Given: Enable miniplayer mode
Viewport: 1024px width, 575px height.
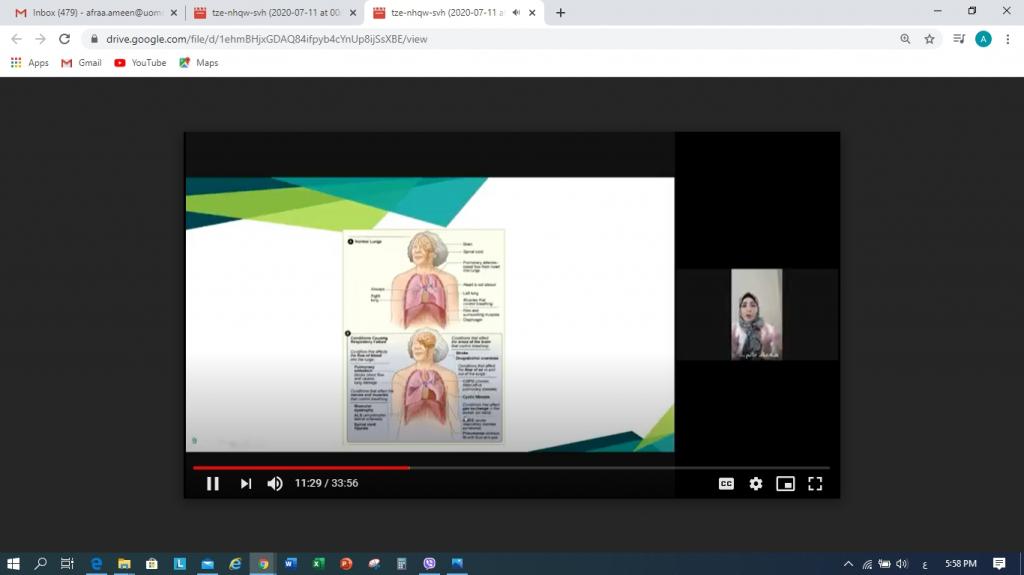Looking at the screenshot, I should (x=785, y=484).
